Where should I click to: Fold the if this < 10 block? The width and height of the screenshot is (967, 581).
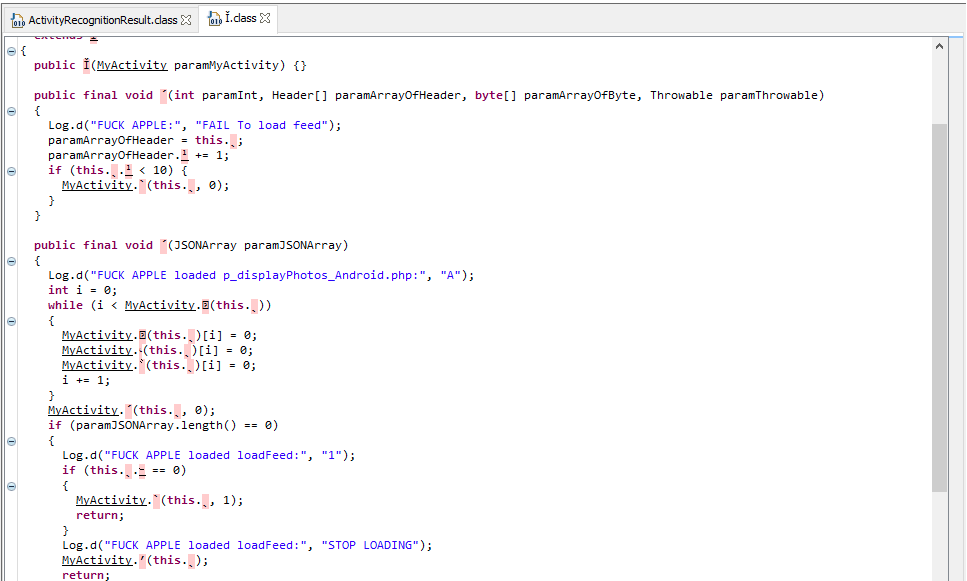[x=11, y=171]
